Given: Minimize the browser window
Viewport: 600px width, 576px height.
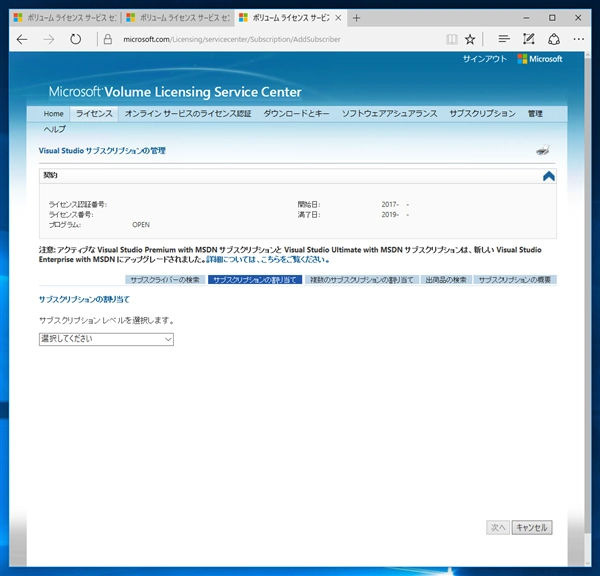Looking at the screenshot, I should [x=527, y=18].
